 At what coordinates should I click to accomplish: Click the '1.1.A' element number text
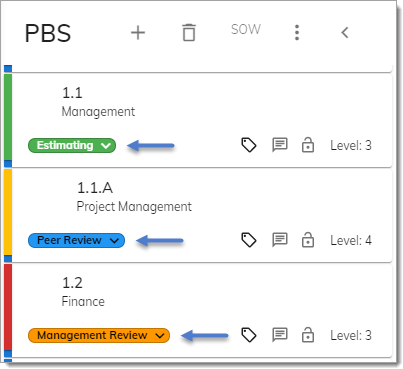click(95, 188)
